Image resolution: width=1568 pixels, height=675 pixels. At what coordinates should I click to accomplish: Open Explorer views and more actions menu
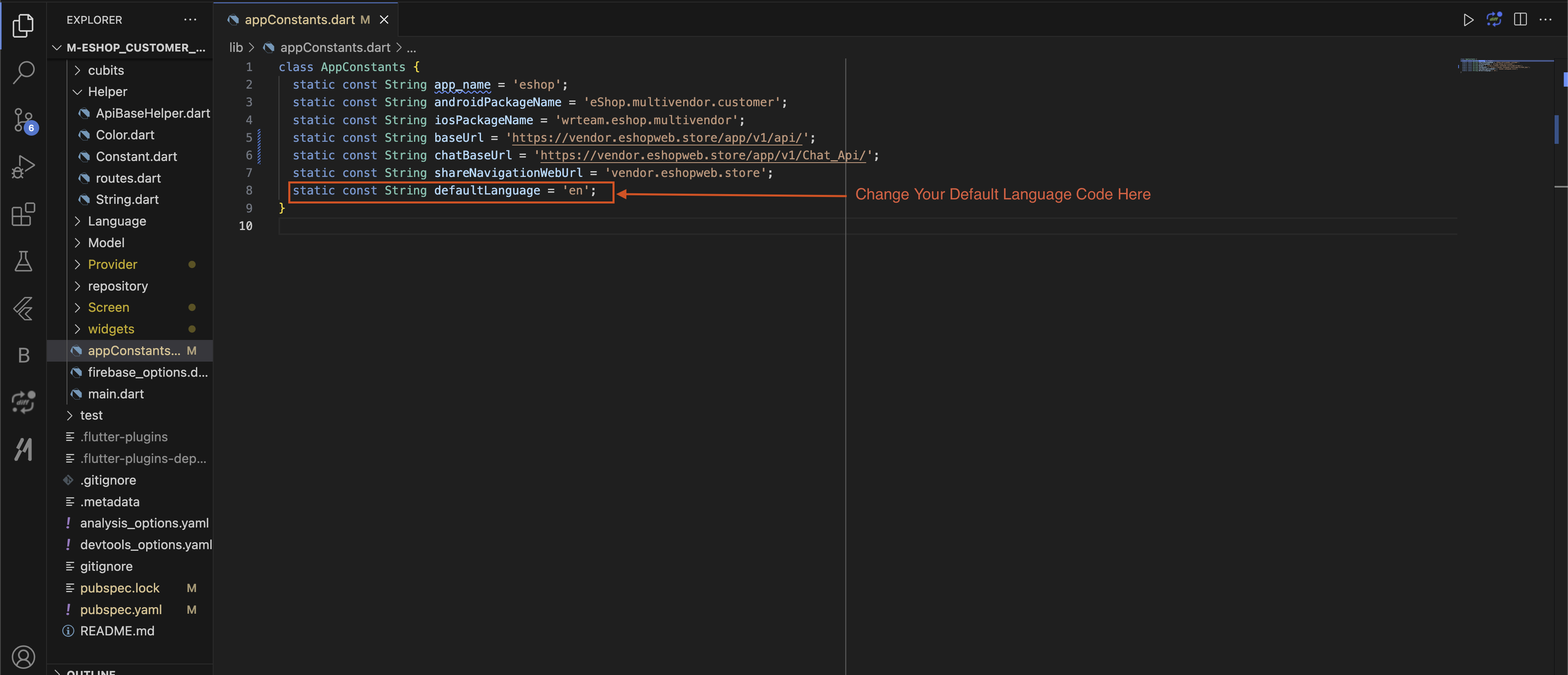pos(190,20)
